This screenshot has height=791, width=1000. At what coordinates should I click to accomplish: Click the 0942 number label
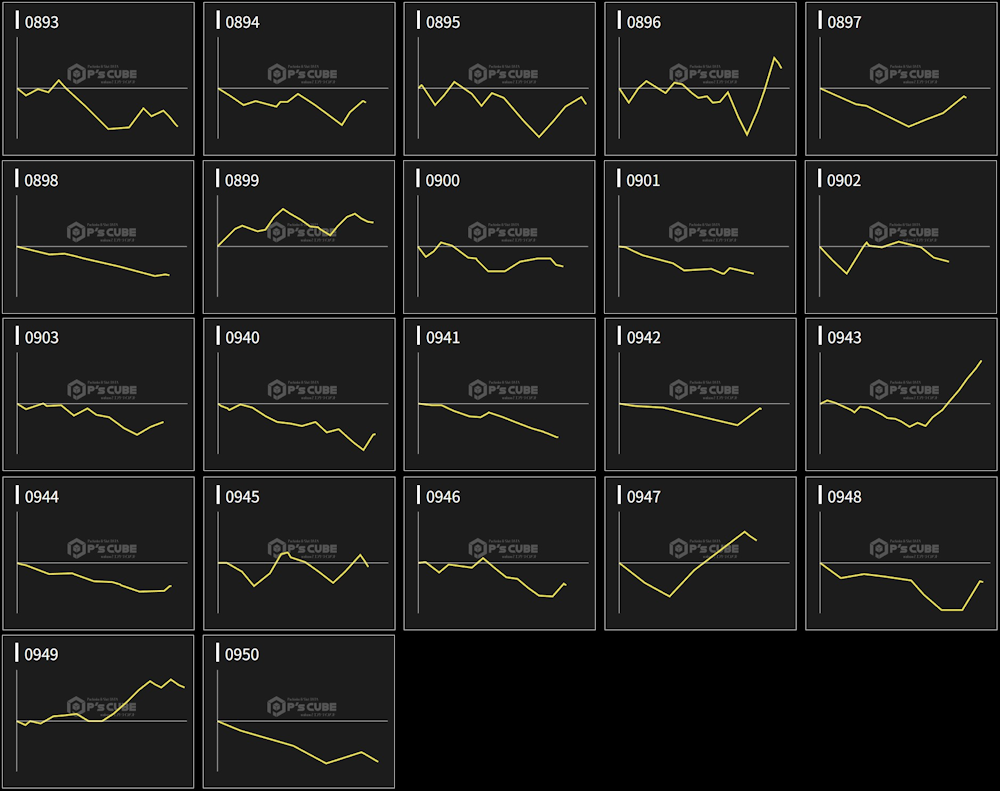click(643, 338)
